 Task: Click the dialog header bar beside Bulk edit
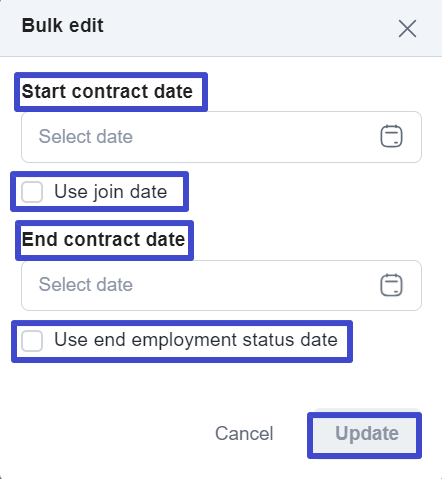250,28
